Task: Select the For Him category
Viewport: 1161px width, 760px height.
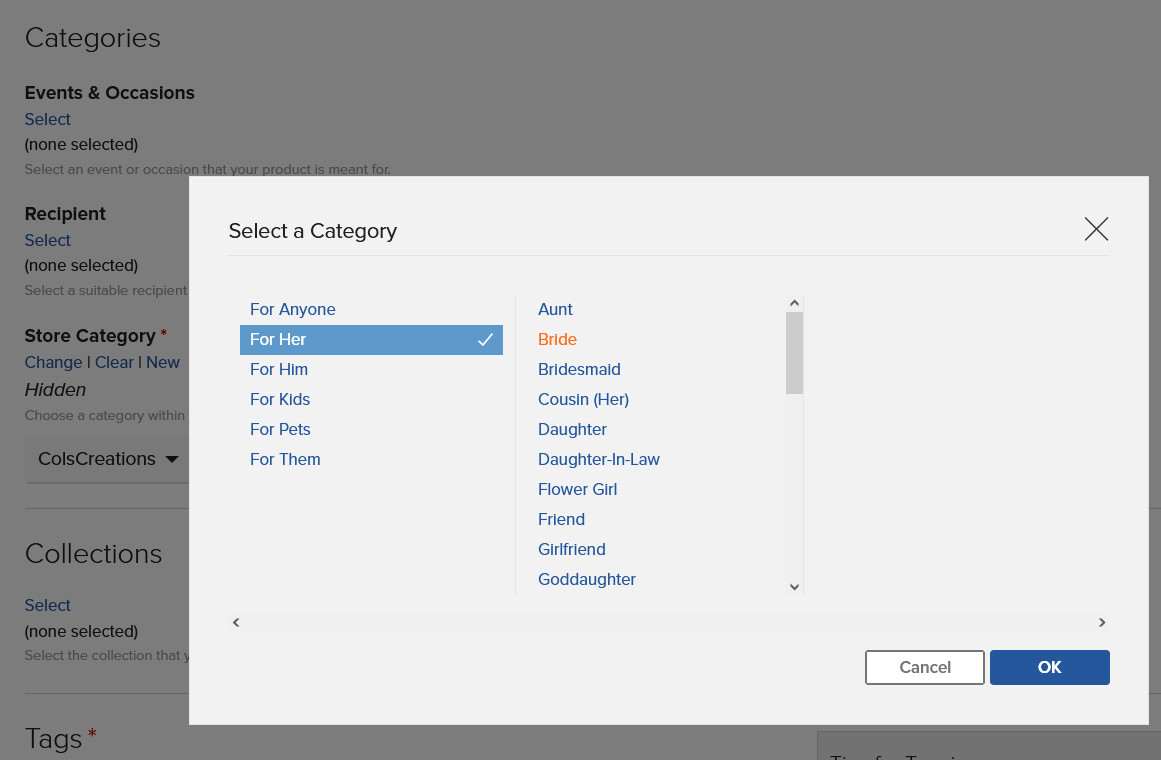Action: coord(278,370)
